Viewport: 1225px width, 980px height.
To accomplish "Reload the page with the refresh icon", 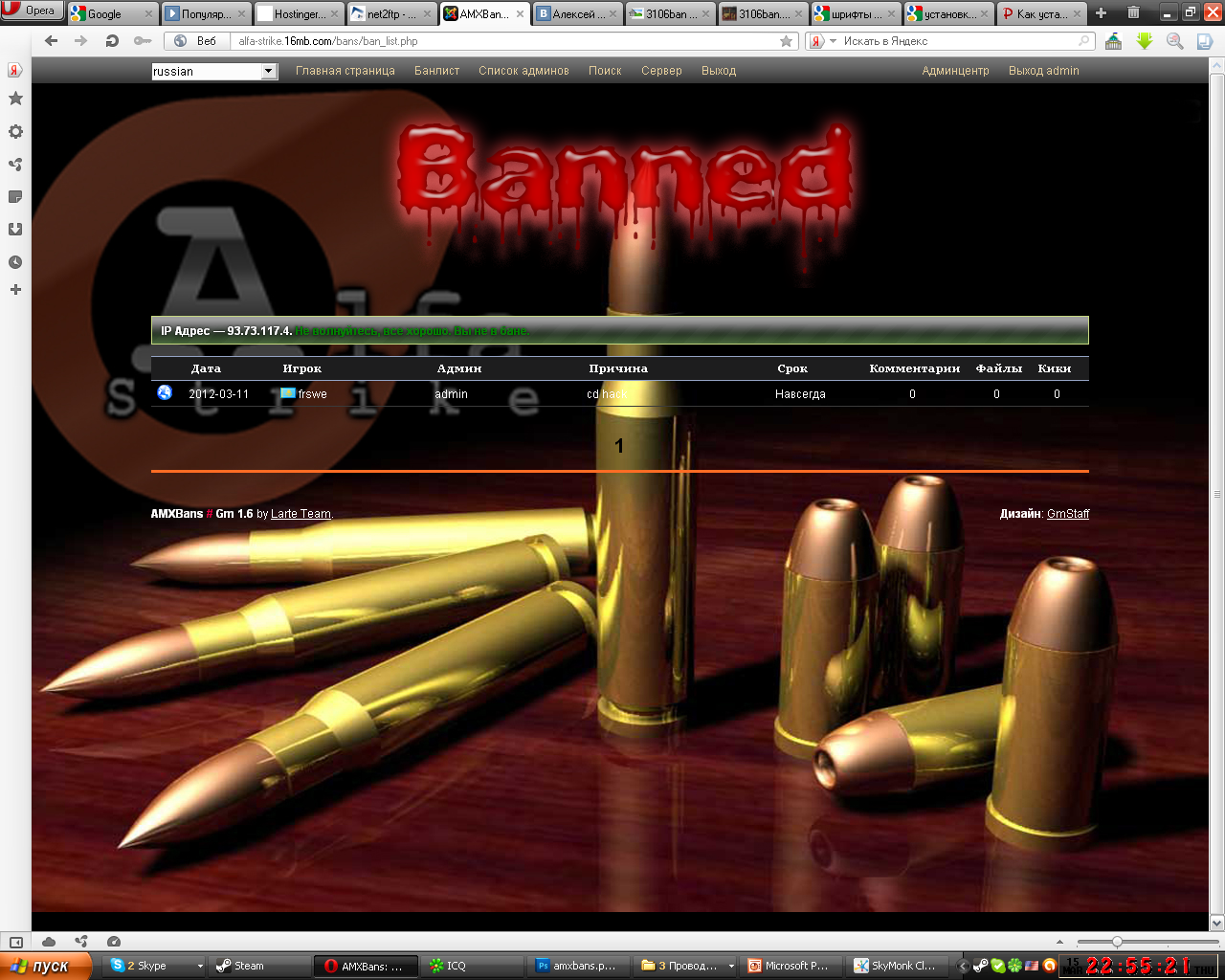I will [112, 41].
